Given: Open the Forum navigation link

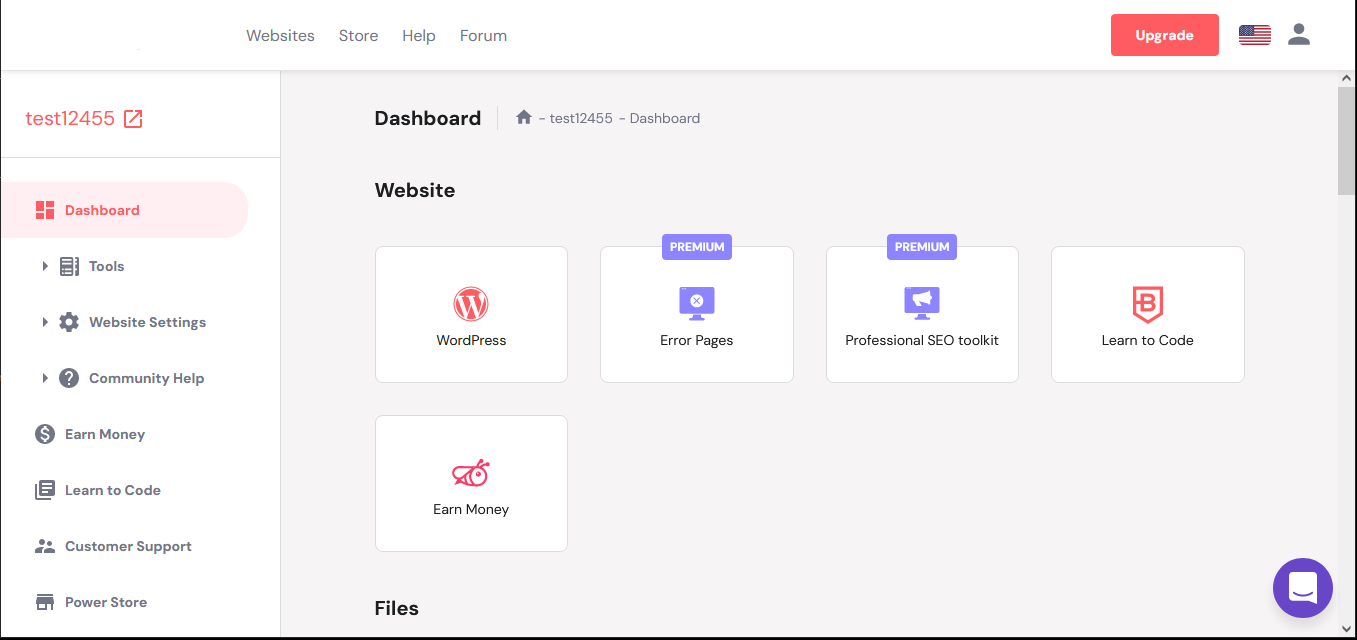Looking at the screenshot, I should (x=483, y=36).
